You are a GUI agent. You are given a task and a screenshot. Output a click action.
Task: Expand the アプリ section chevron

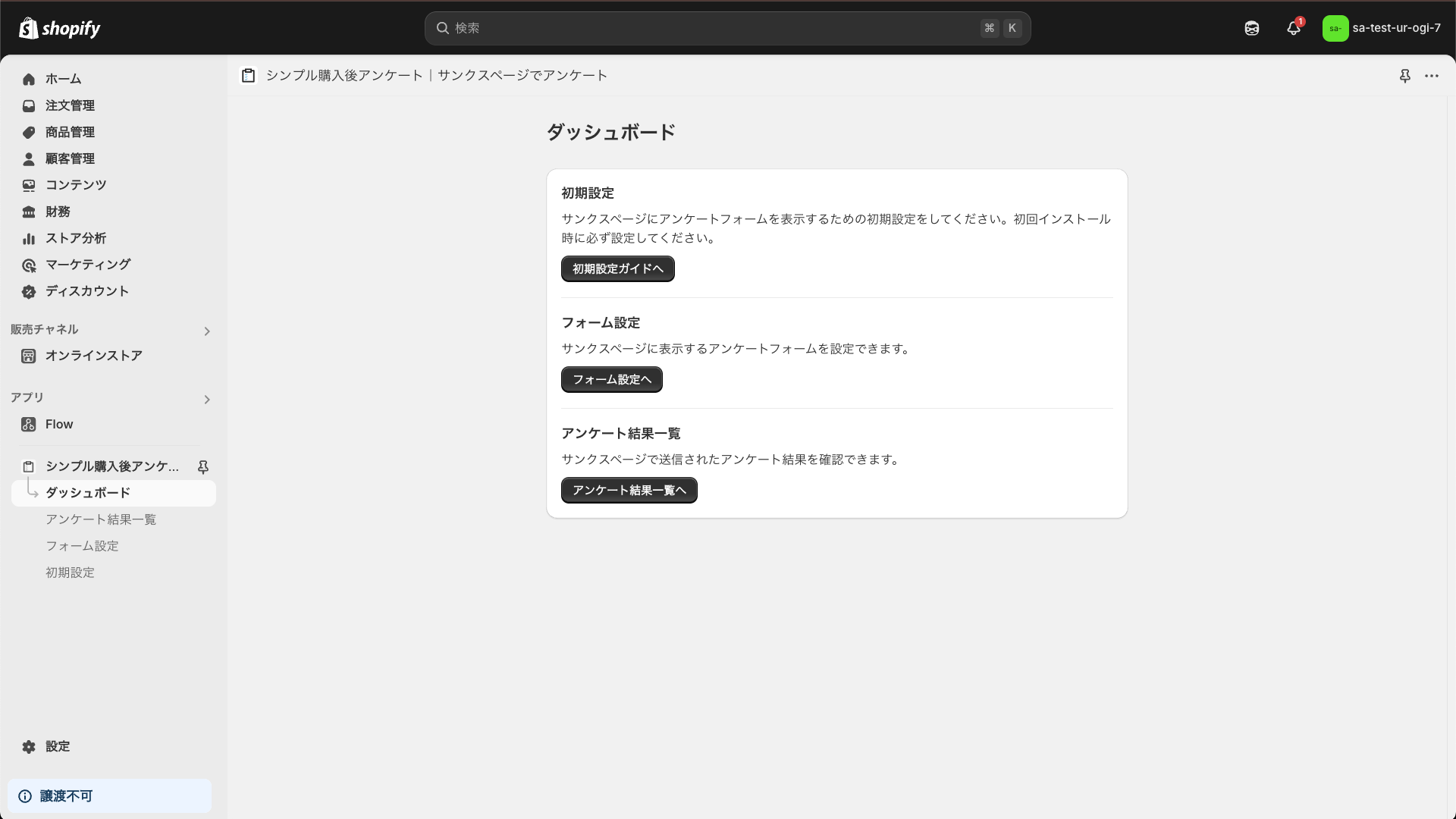pos(206,399)
